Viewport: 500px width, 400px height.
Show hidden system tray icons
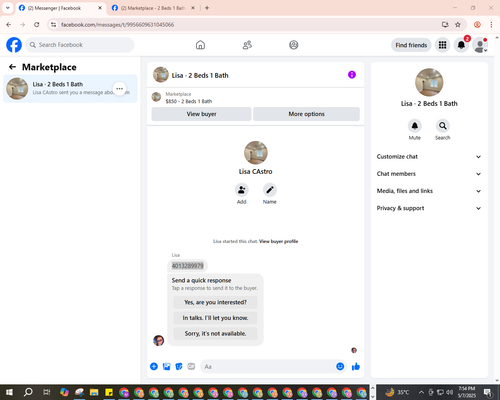coord(421,392)
